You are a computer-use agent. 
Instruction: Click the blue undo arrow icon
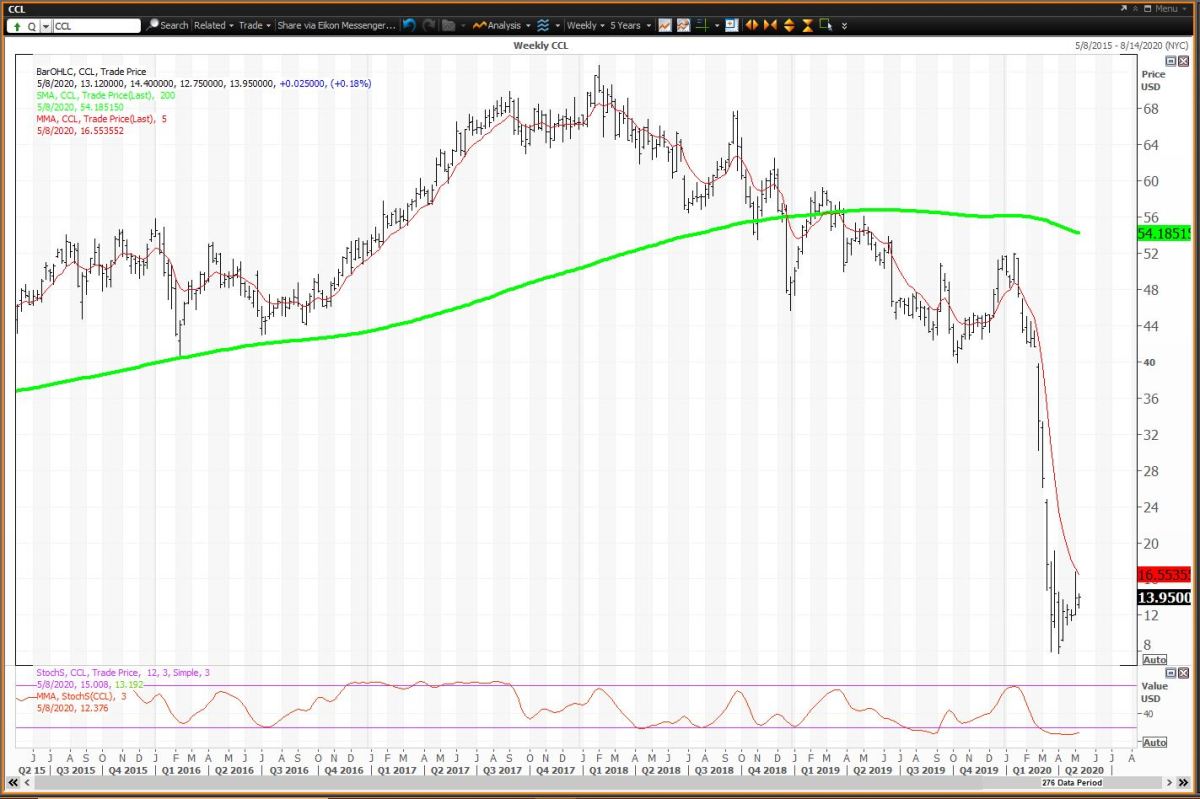(x=410, y=25)
